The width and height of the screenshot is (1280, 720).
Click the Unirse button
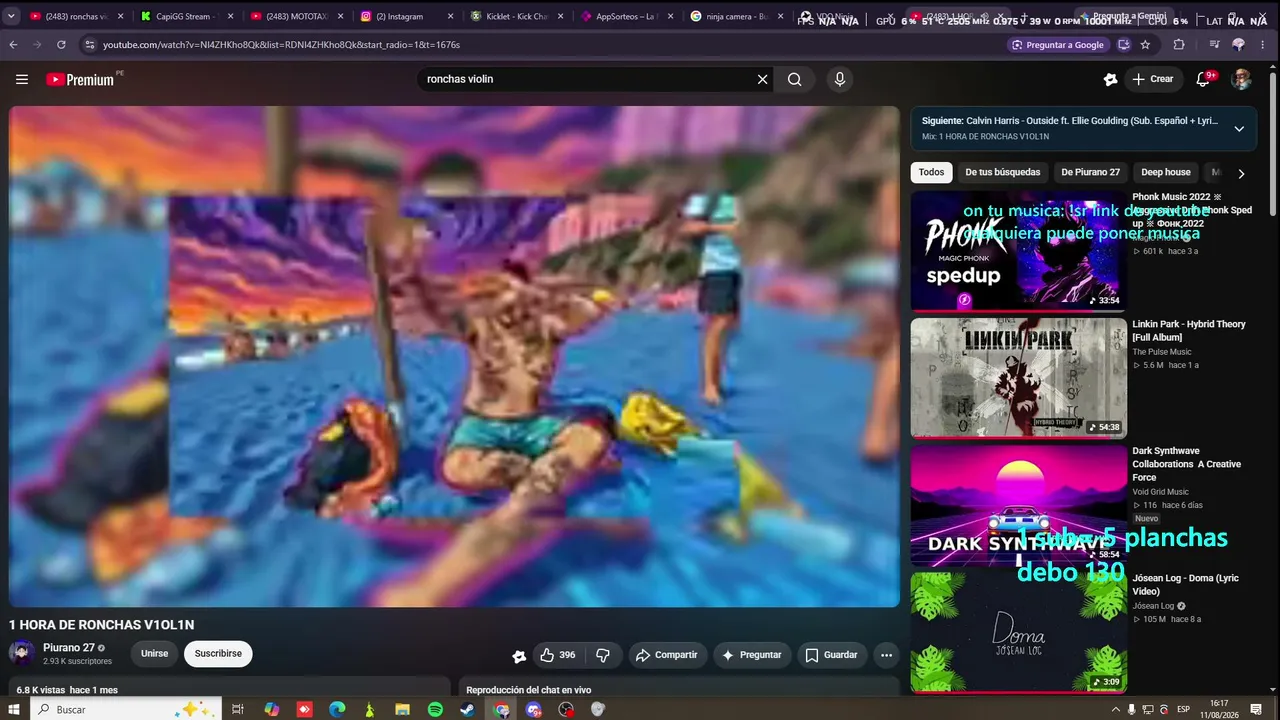(x=154, y=654)
